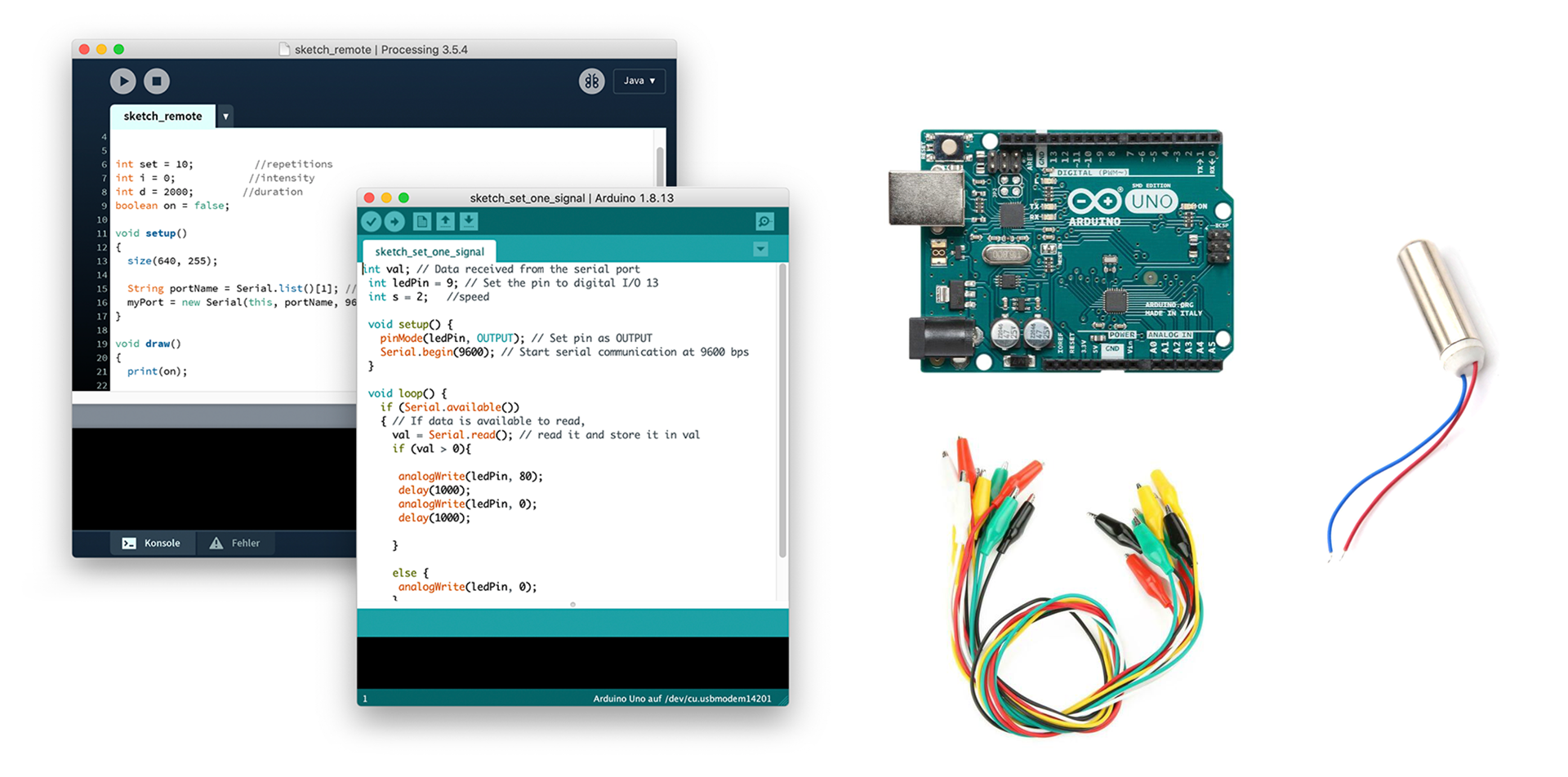The height and width of the screenshot is (777, 1568).
Task: Click 'Serial.begin(9600);' in Arduino editor
Action: (x=437, y=353)
